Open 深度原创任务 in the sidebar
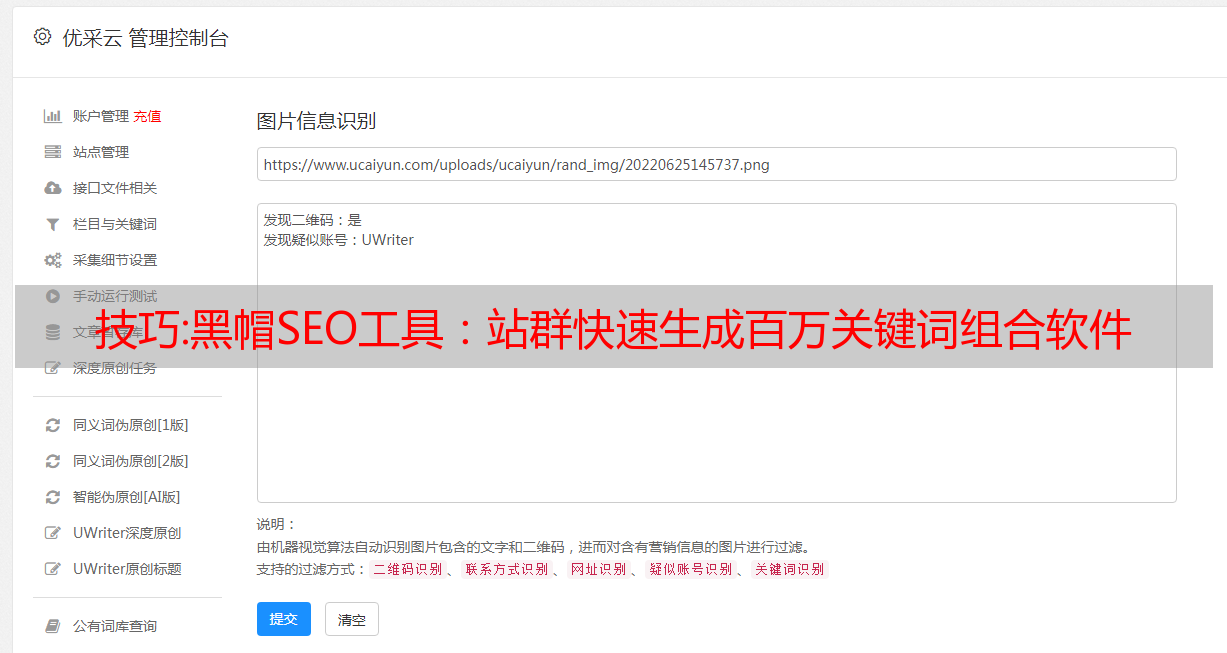Image resolution: width=1227 pixels, height=653 pixels. tap(115, 368)
